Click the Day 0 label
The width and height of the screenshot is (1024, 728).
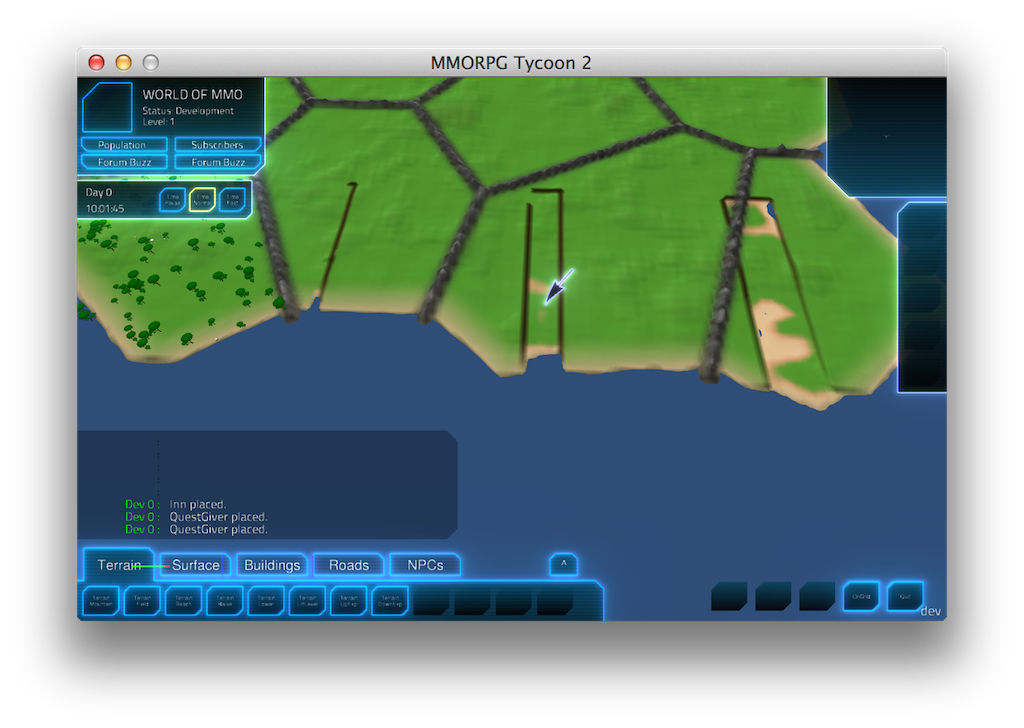tap(99, 192)
